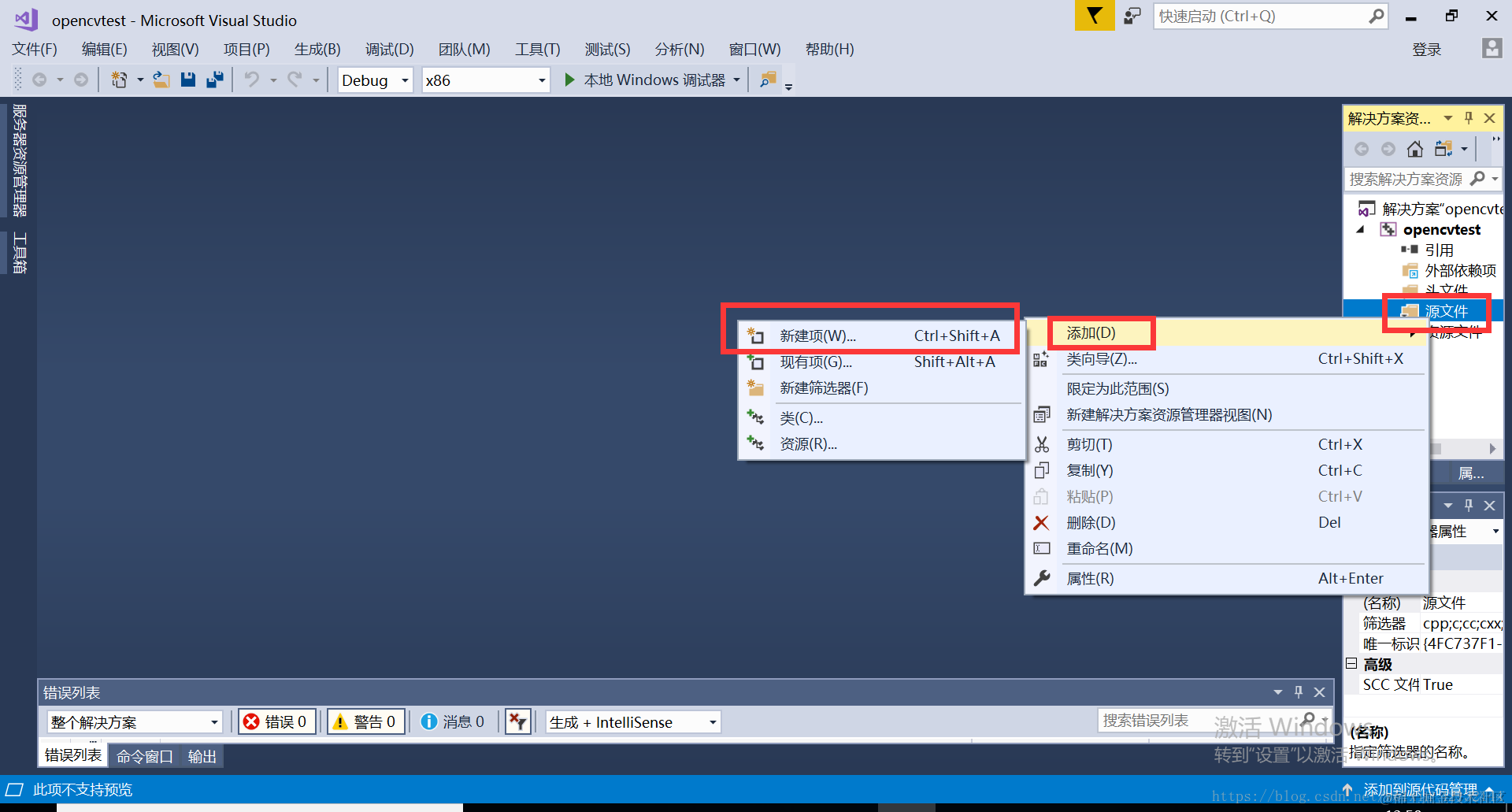Open the whole-solution scope dropdown

click(134, 722)
